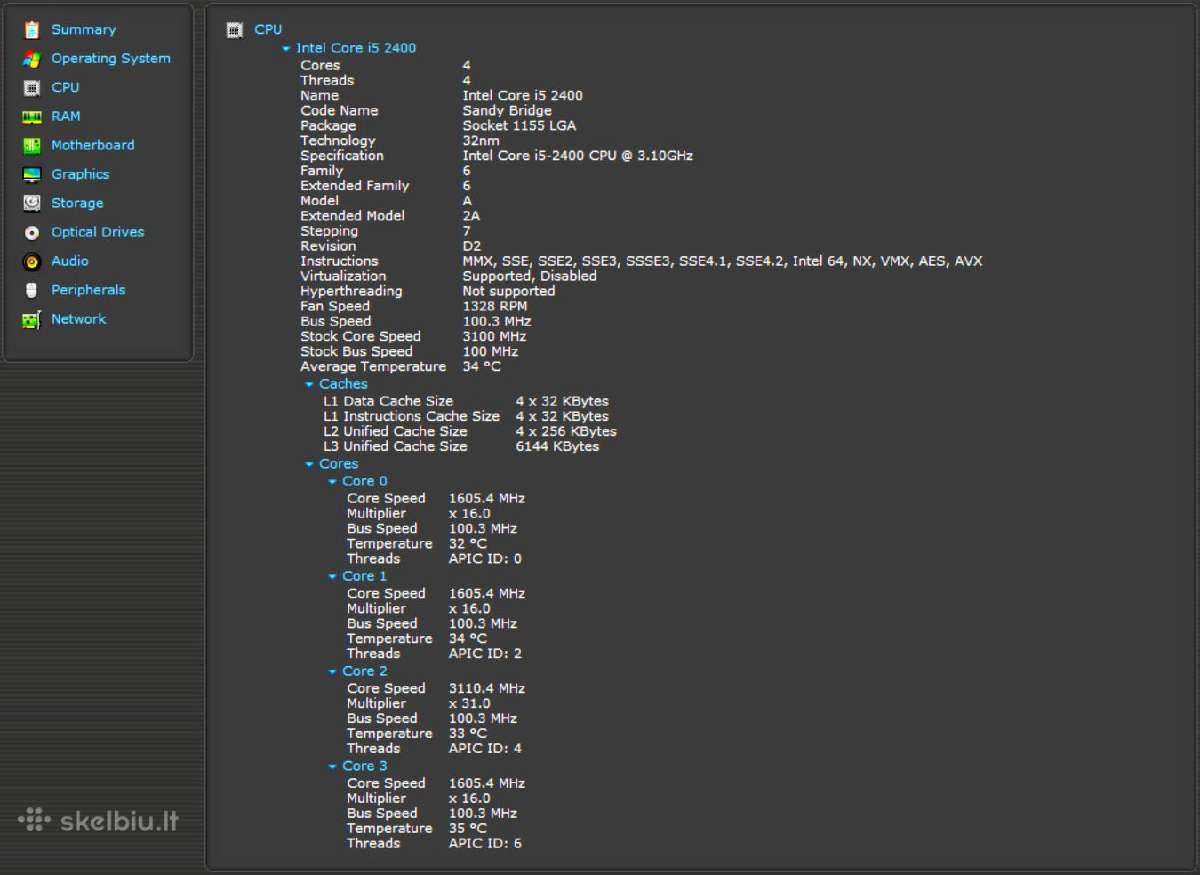Click the Average Temperature value 34 °C
The height and width of the screenshot is (875, 1200).
coord(482,367)
